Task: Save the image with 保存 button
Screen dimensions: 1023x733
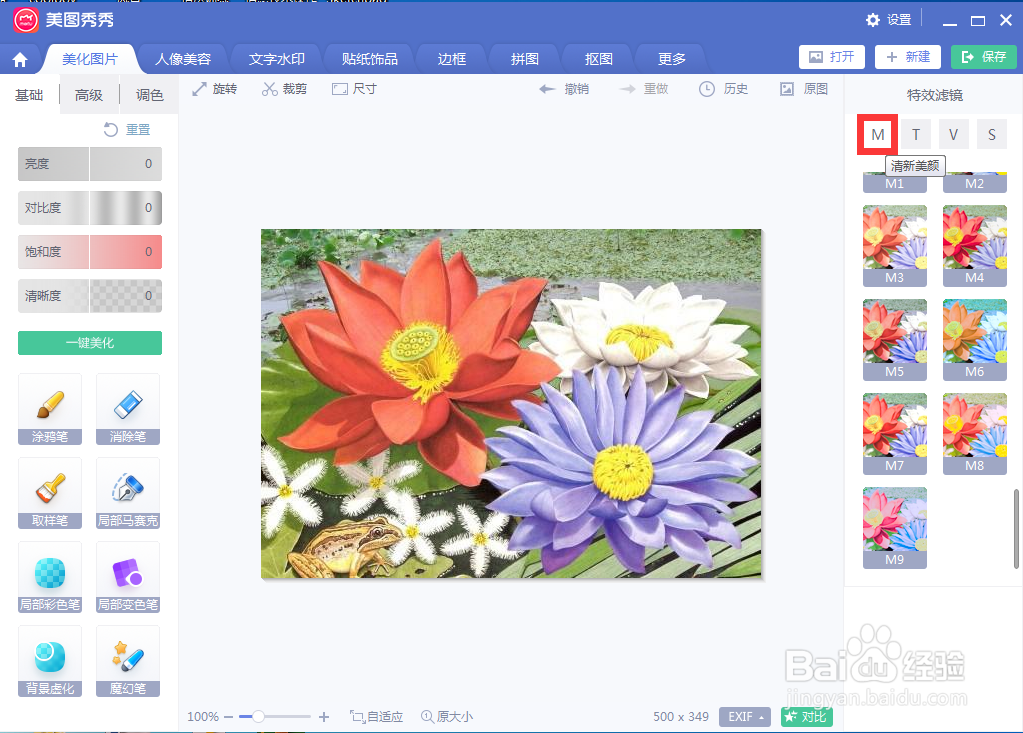Action: 983,57
